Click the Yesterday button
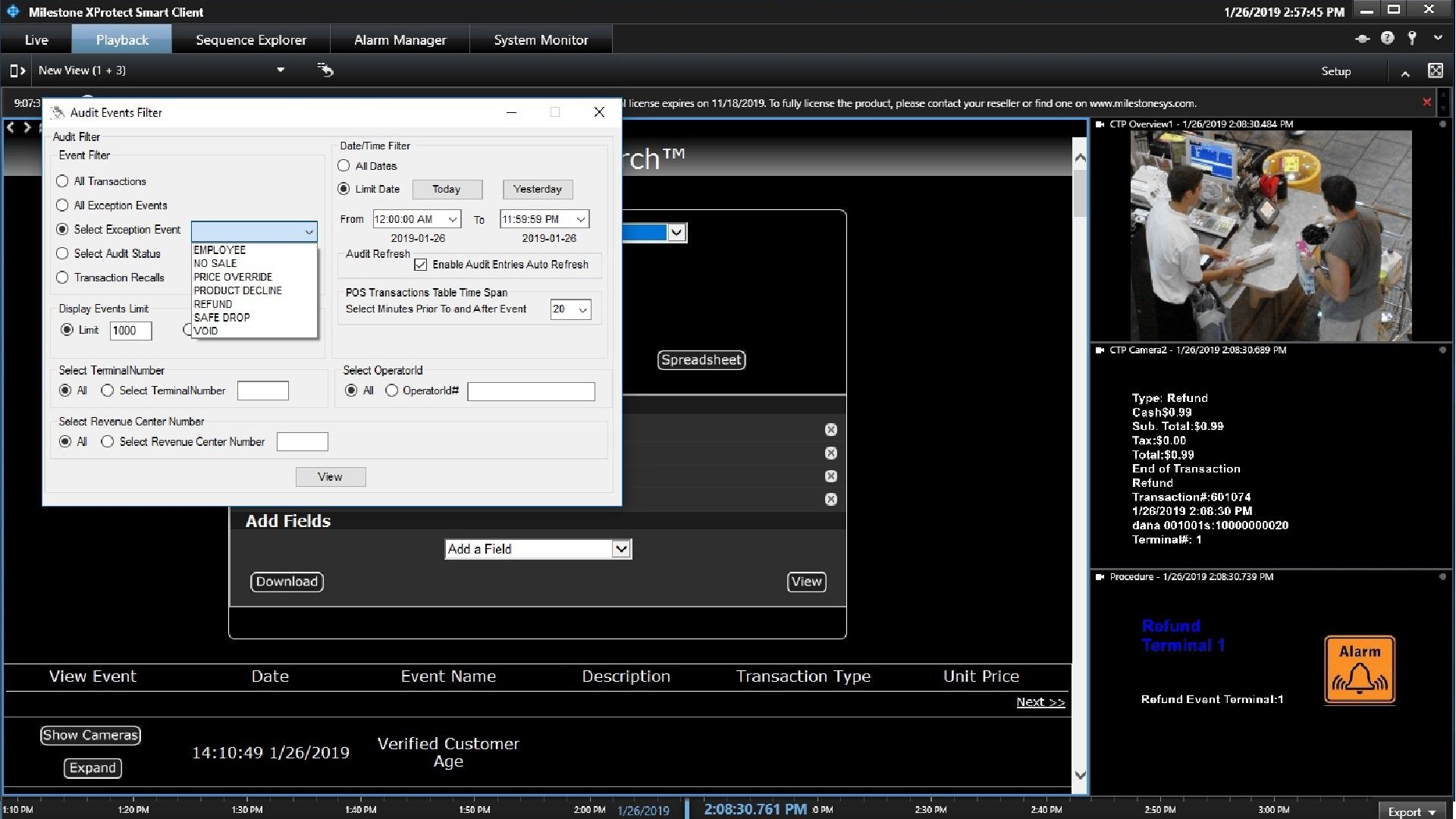This screenshot has width=1456, height=819. tap(538, 190)
